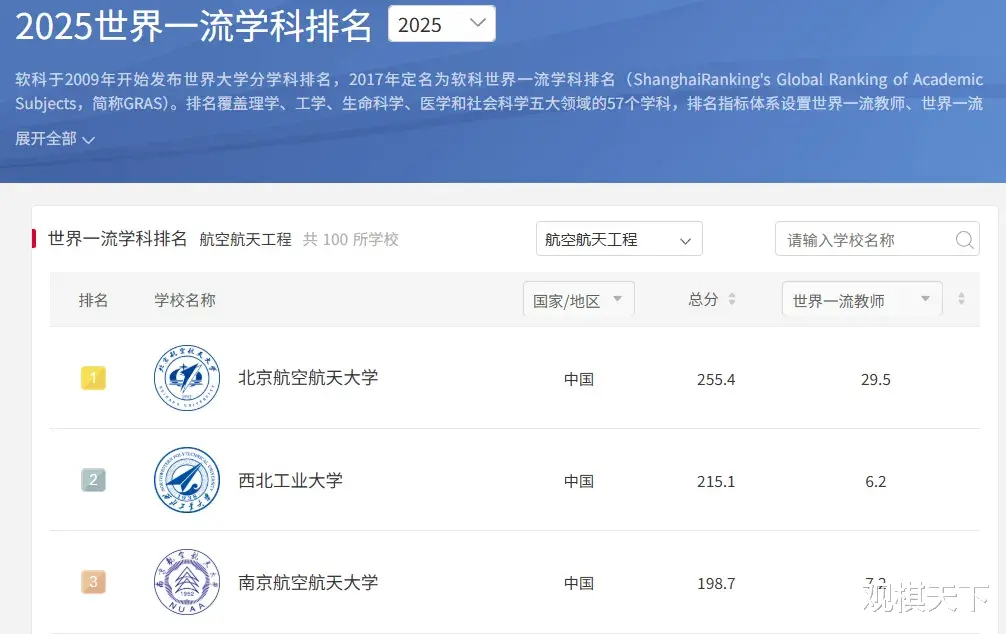The width and height of the screenshot is (1006, 634).
Task: Click the rank 2 silver badge
Action: coord(93,480)
